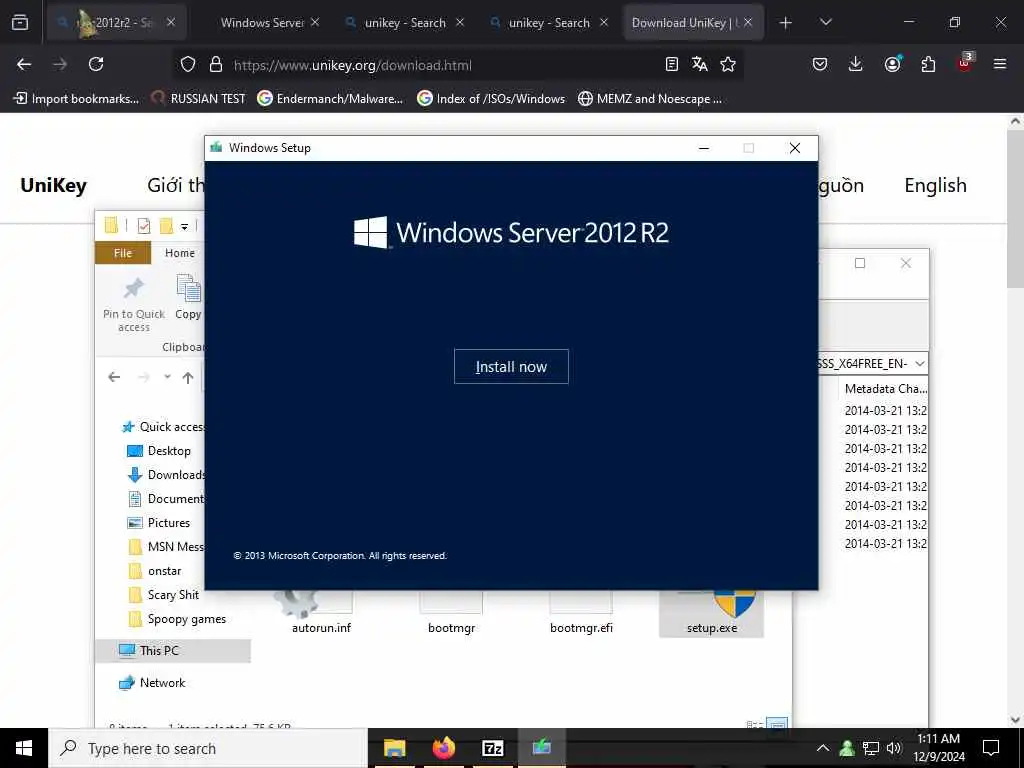Open Desktop in navigation pane
1024x768 pixels.
coord(159,451)
